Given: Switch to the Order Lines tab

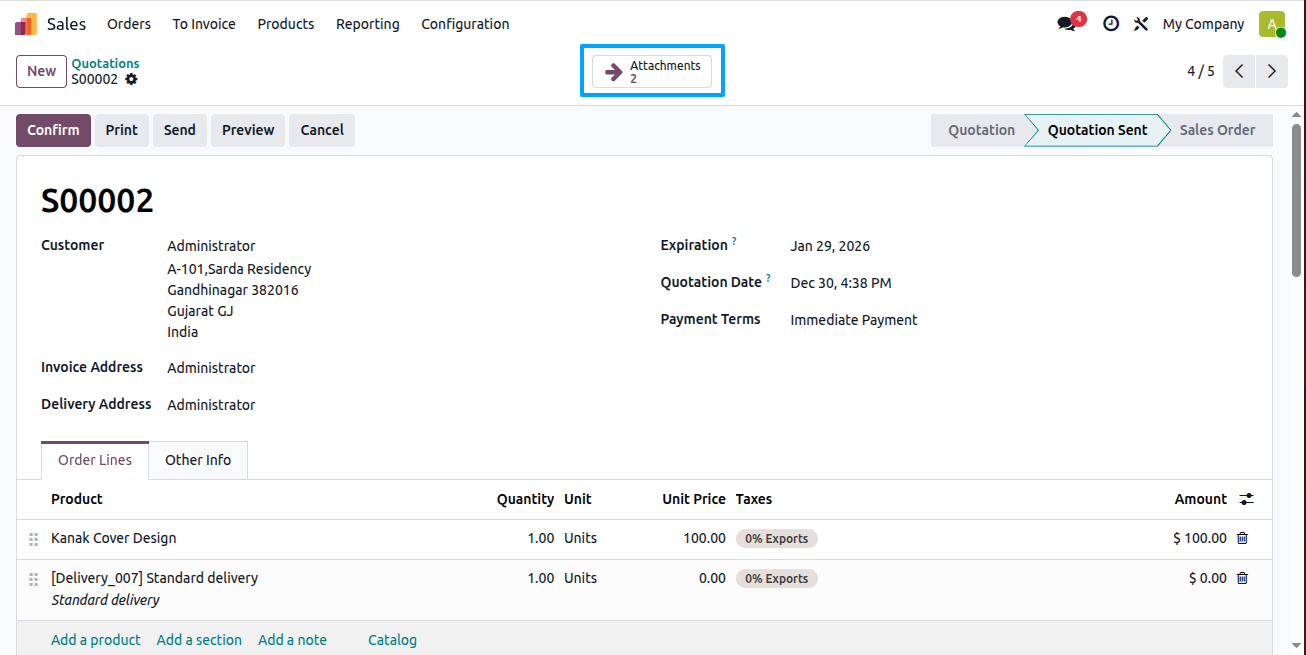Looking at the screenshot, I should (x=95, y=460).
